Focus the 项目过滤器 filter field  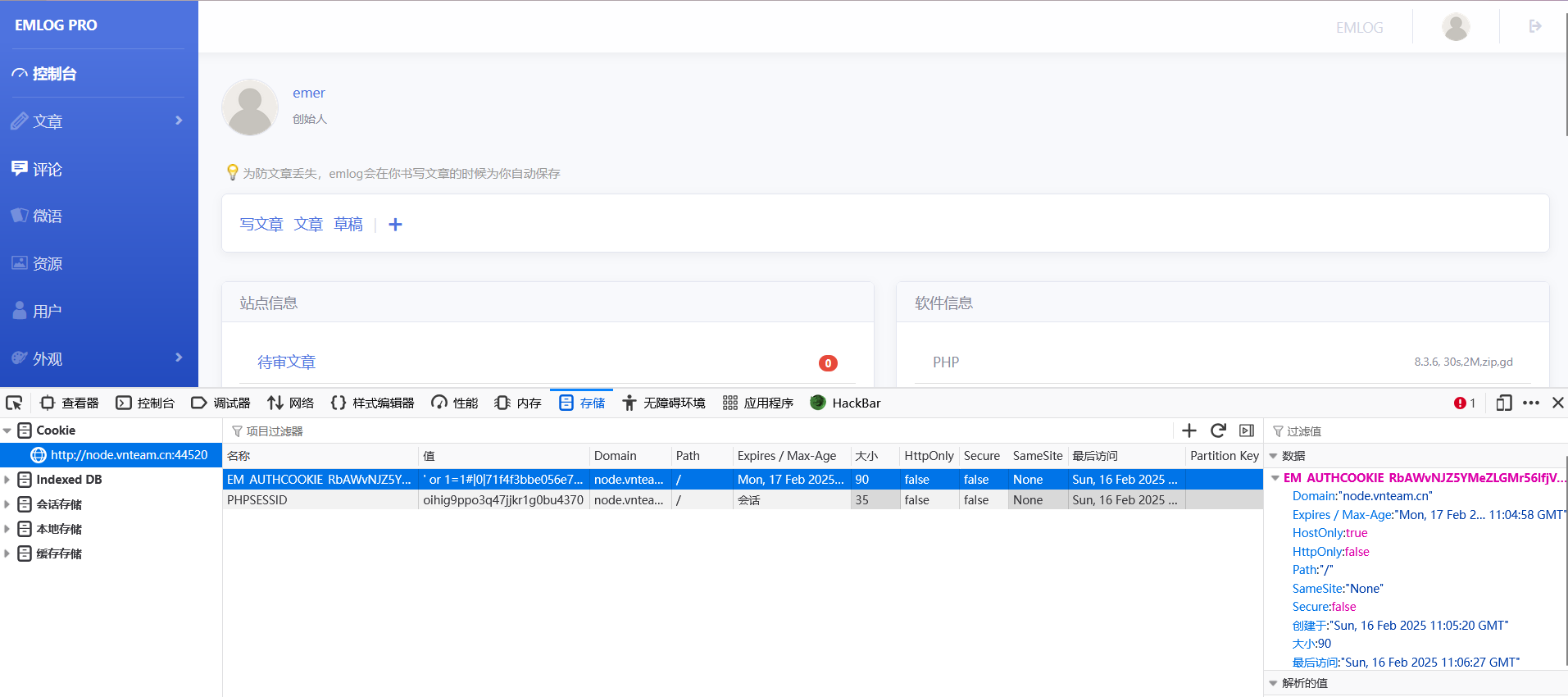697,431
